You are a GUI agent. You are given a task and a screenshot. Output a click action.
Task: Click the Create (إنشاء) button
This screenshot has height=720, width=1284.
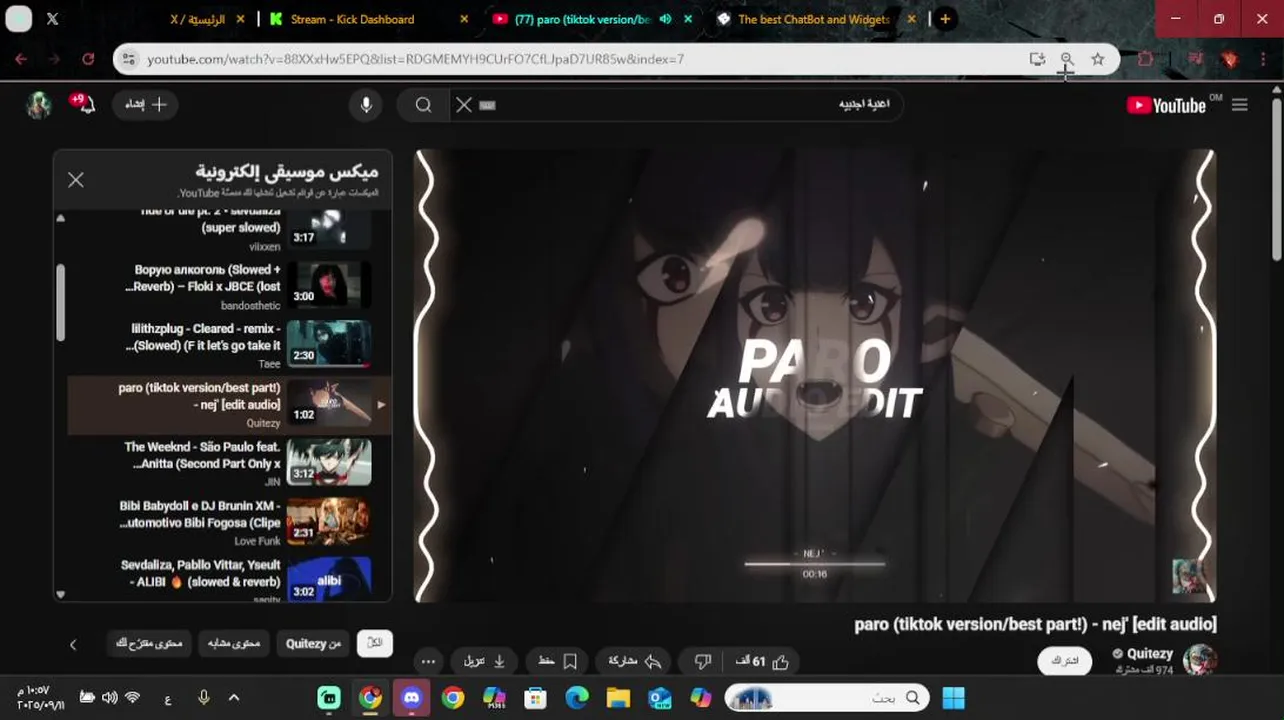pyautogui.click(x=146, y=104)
